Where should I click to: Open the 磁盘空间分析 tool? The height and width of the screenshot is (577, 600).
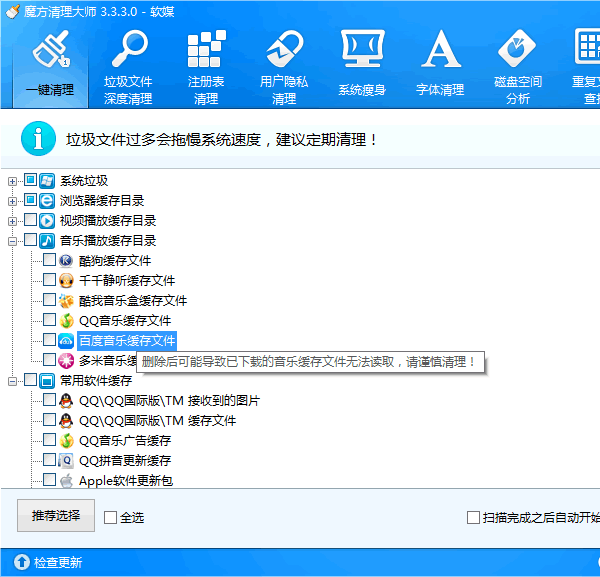pos(518,65)
